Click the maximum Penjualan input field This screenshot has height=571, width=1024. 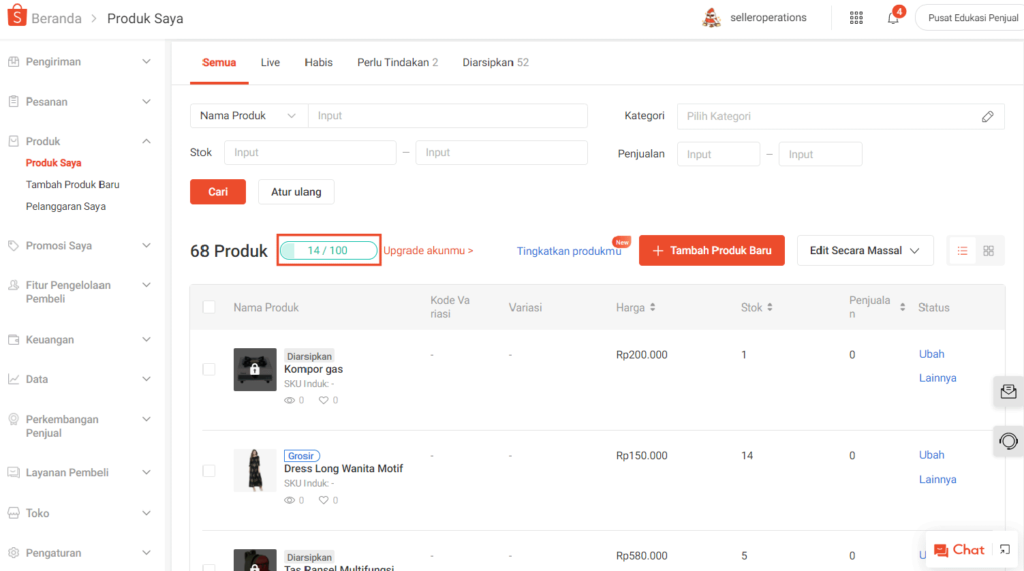(820, 154)
